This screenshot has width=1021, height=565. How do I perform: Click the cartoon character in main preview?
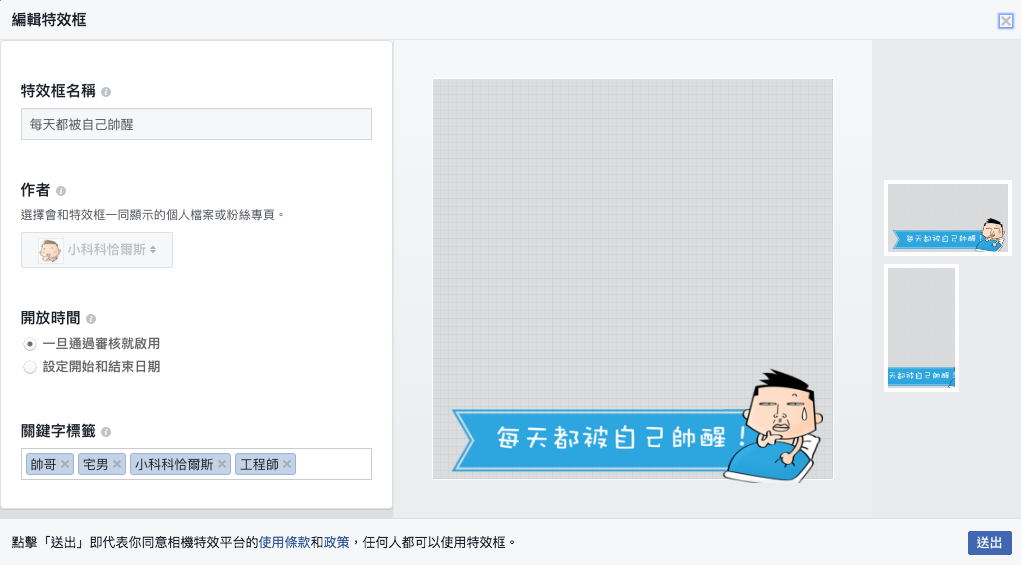(775, 426)
